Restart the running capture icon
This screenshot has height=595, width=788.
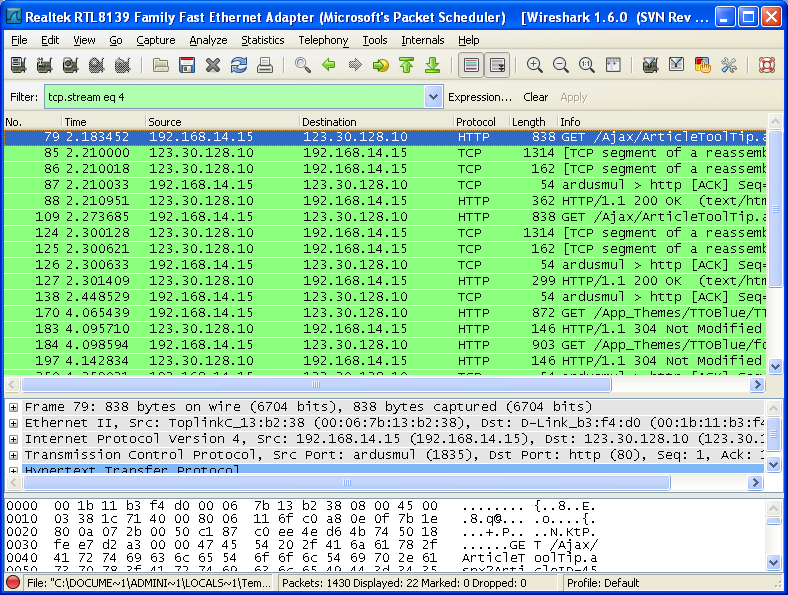tap(123, 65)
